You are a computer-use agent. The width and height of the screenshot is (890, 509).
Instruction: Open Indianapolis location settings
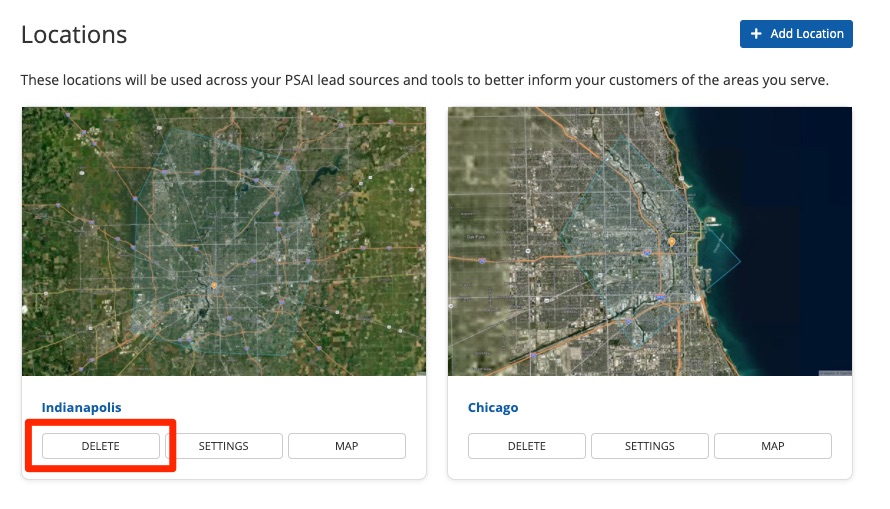click(x=223, y=446)
